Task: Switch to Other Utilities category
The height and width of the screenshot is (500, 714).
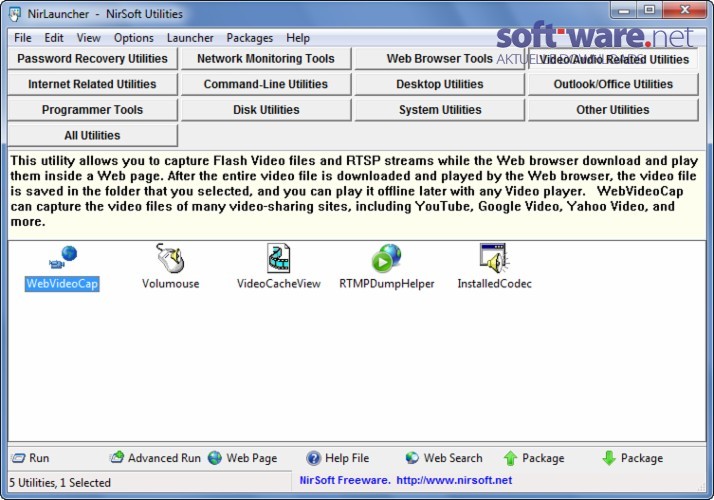Action: pyautogui.click(x=613, y=110)
